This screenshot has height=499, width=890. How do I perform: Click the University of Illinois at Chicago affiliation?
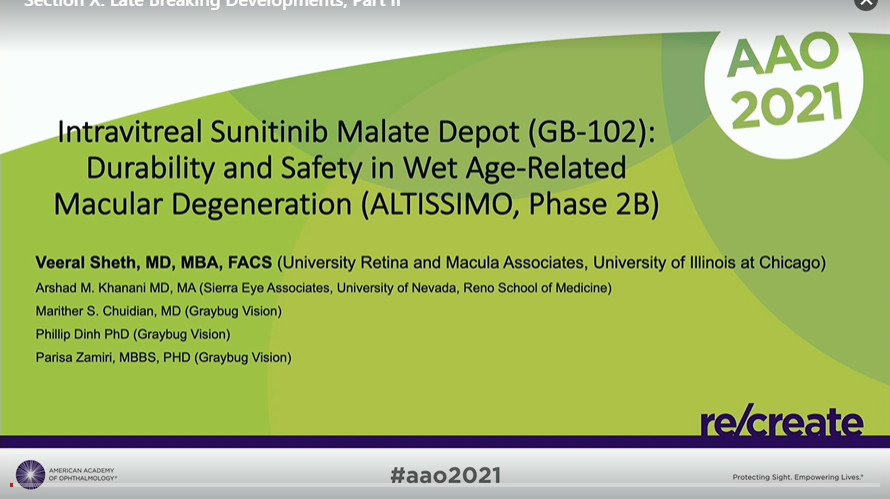[709, 263]
